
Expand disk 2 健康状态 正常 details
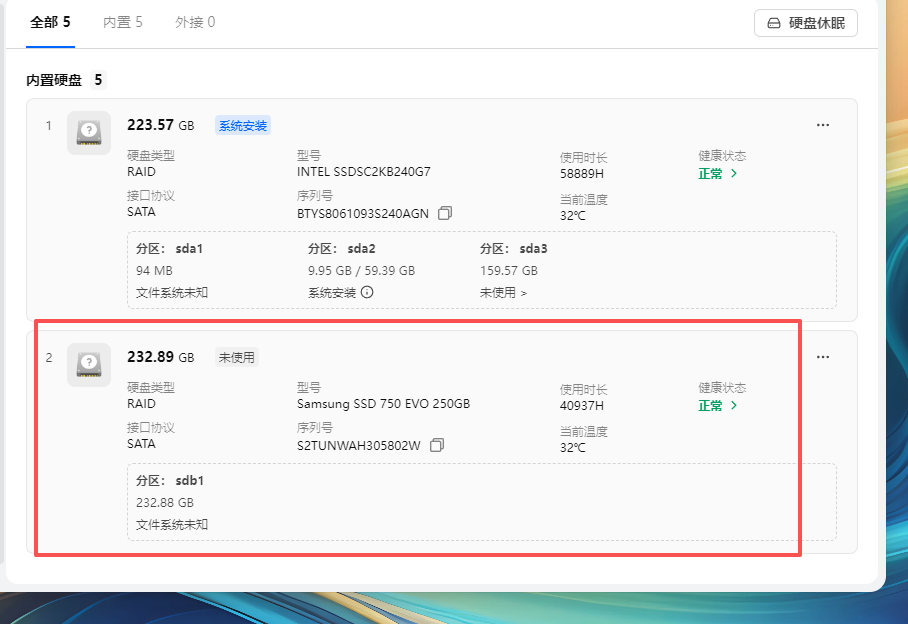718,406
